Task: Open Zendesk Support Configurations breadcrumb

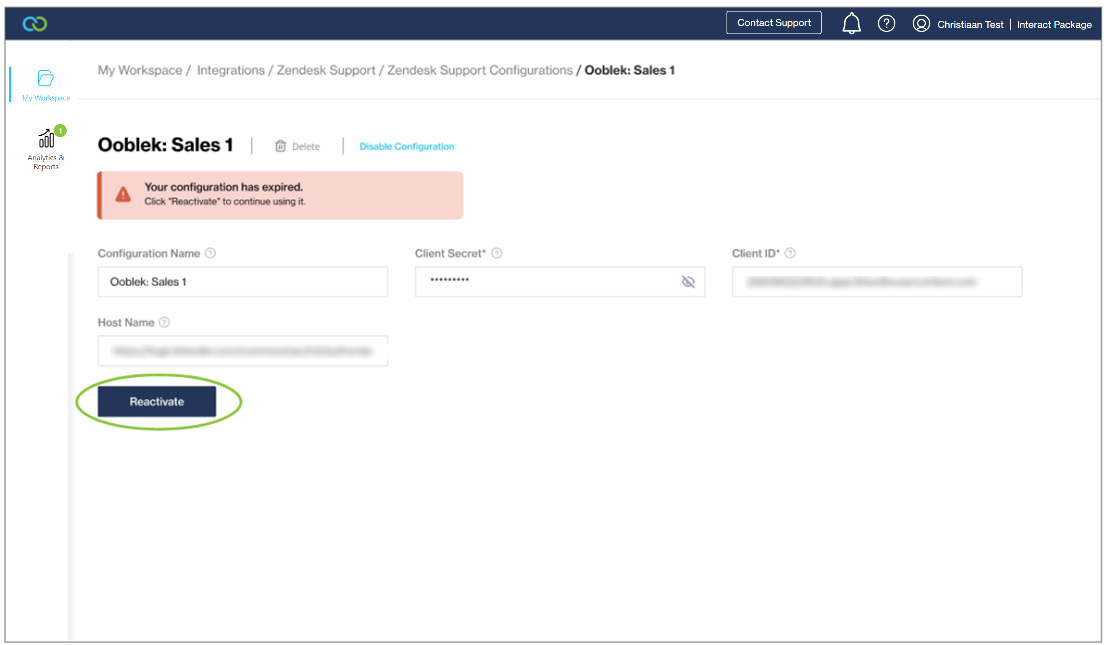Action: tap(479, 71)
